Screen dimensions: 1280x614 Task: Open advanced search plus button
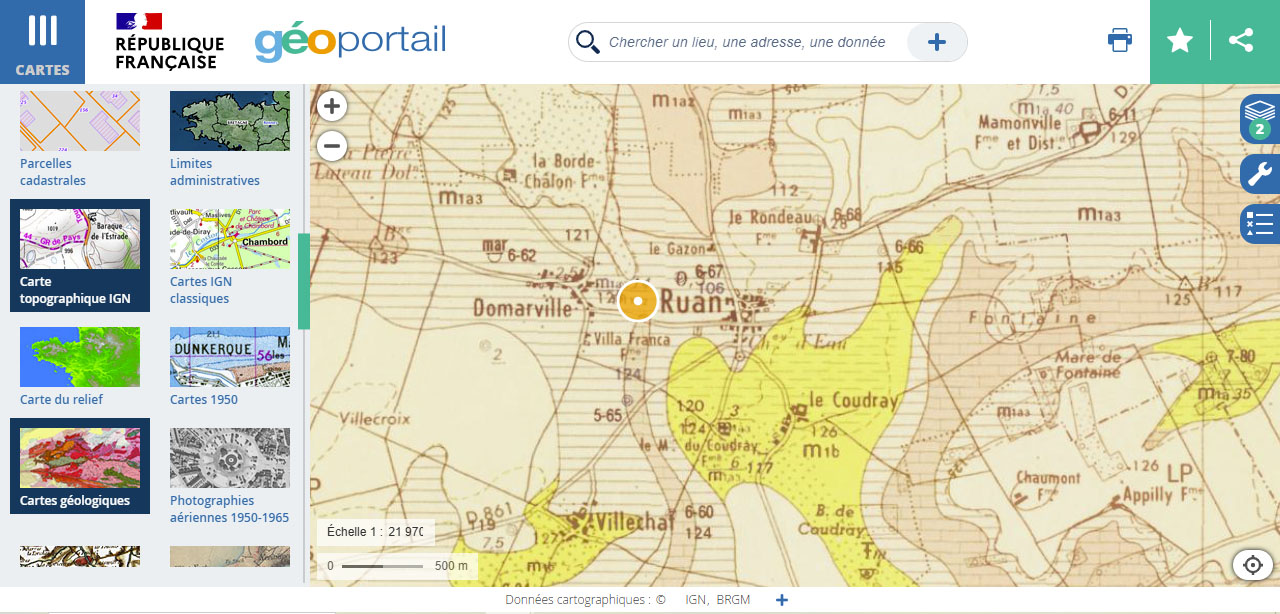[x=936, y=42]
